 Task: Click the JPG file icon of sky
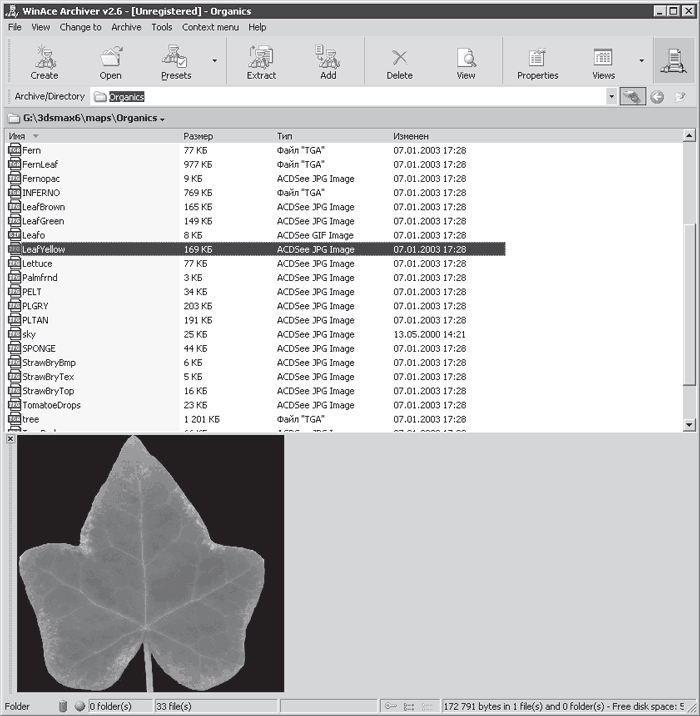point(15,334)
